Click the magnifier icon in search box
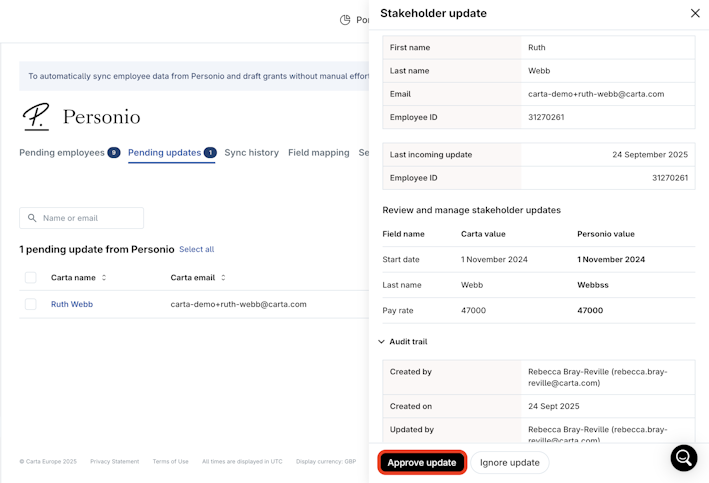This screenshot has width=709, height=483. pyautogui.click(x=33, y=218)
